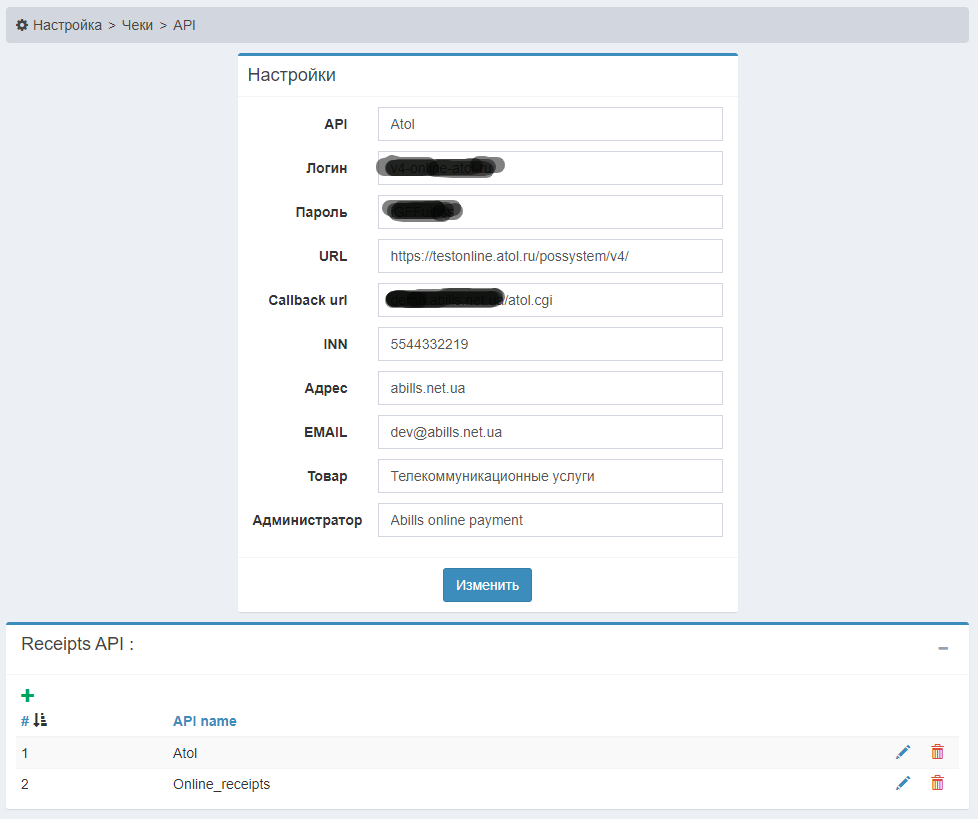Click the settings gear icon in breadcrumb

[22, 25]
